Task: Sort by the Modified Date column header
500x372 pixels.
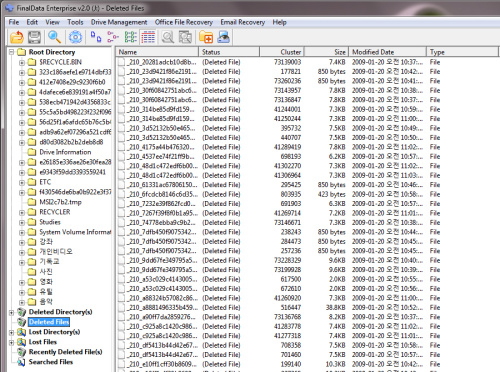Action: point(388,52)
